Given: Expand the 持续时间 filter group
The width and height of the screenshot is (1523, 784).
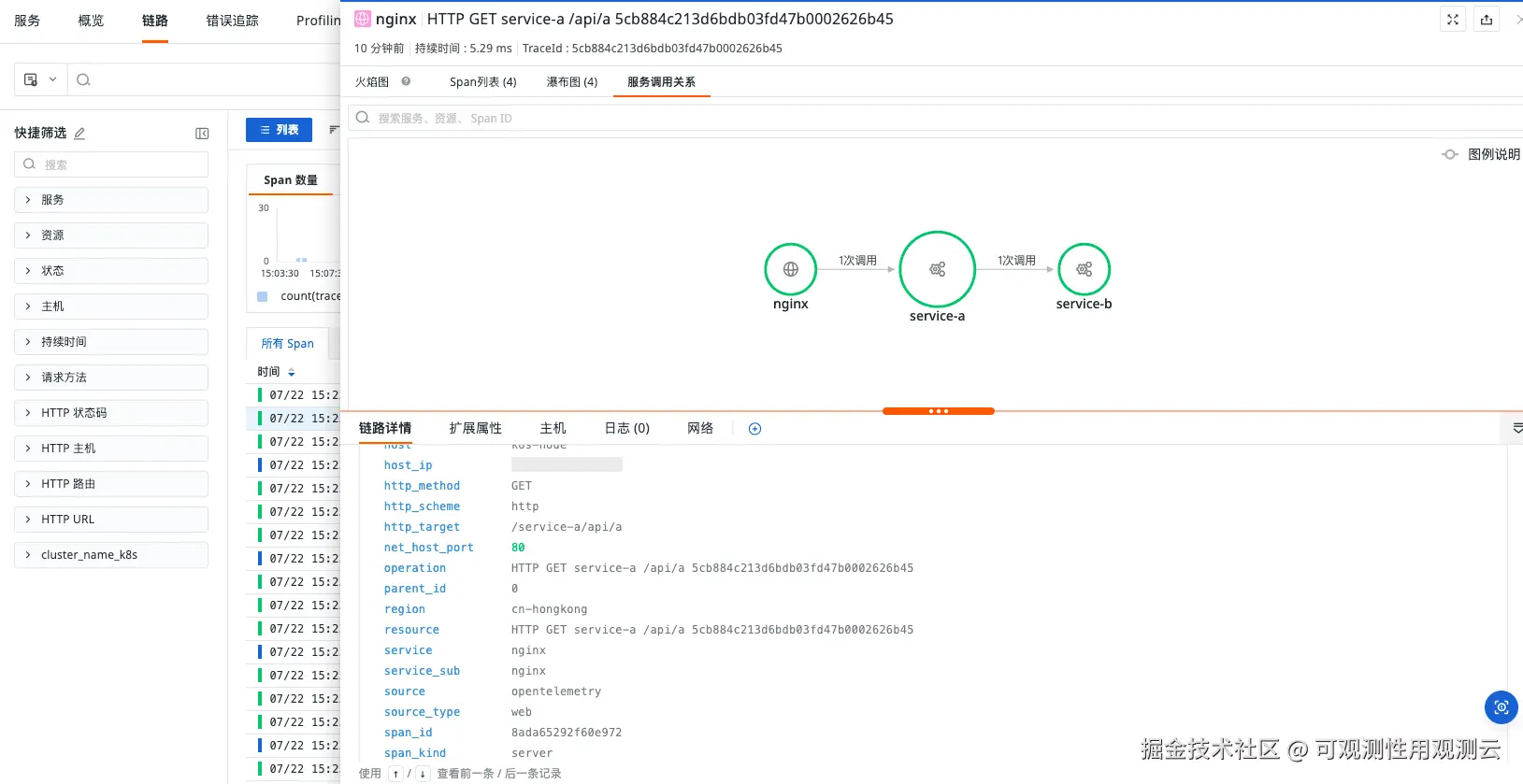Looking at the screenshot, I should (111, 342).
